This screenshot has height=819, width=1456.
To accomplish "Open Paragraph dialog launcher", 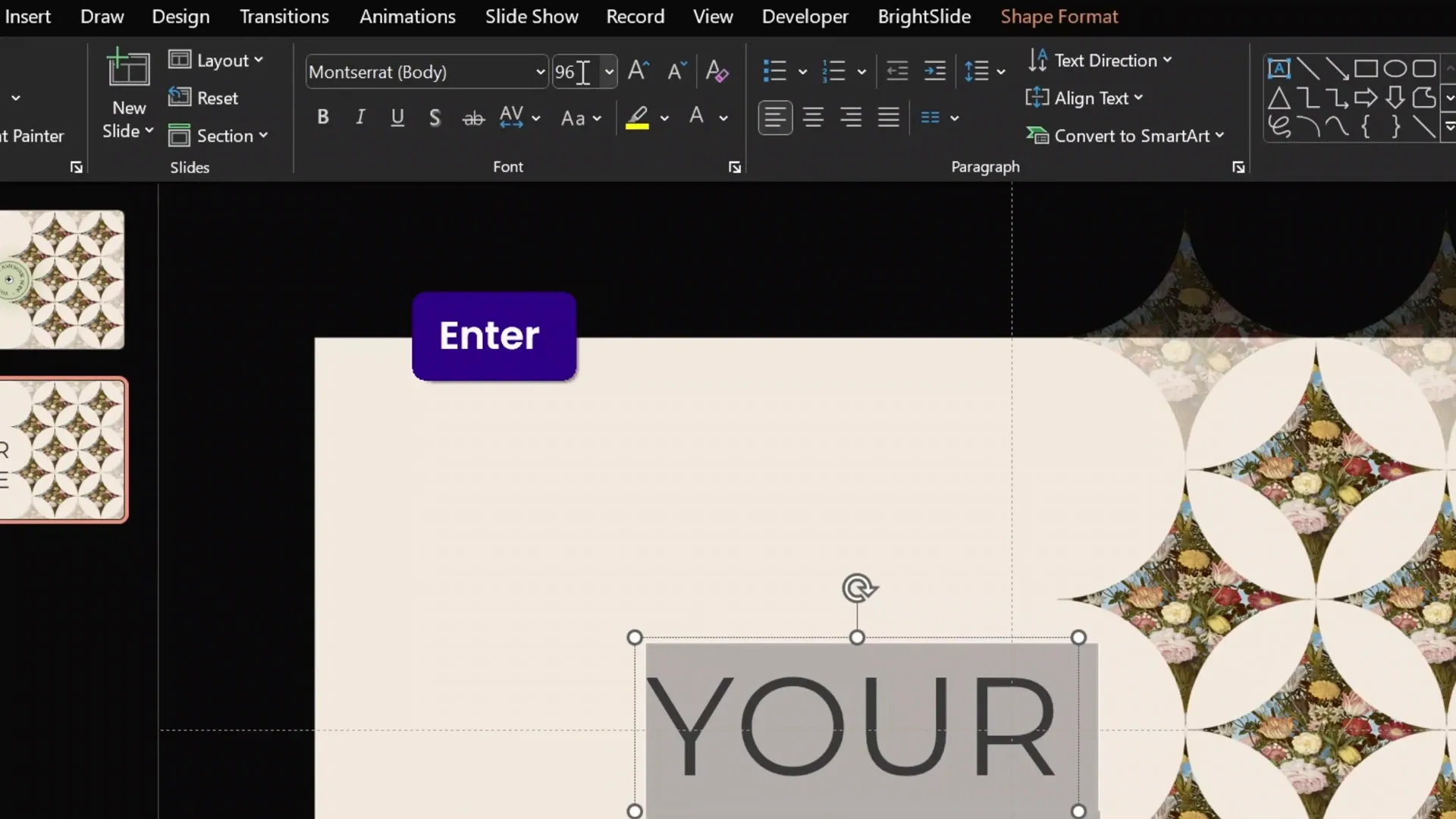I will coord(1238,167).
